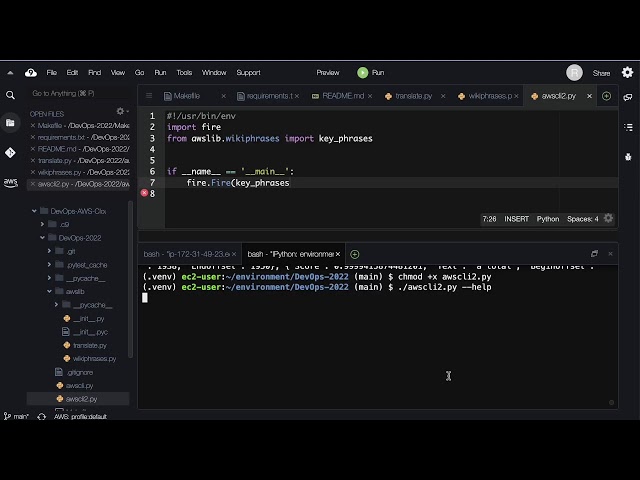Open the Environment folder panel icon

point(11,123)
